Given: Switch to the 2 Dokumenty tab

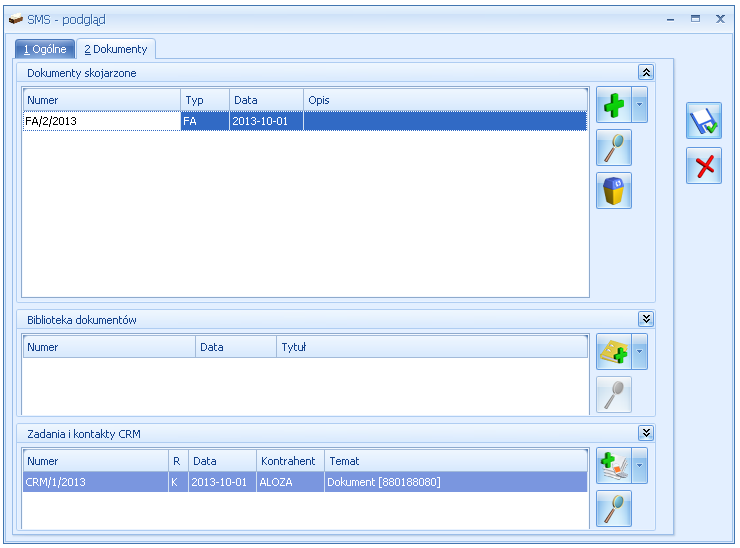Looking at the screenshot, I should (116, 49).
